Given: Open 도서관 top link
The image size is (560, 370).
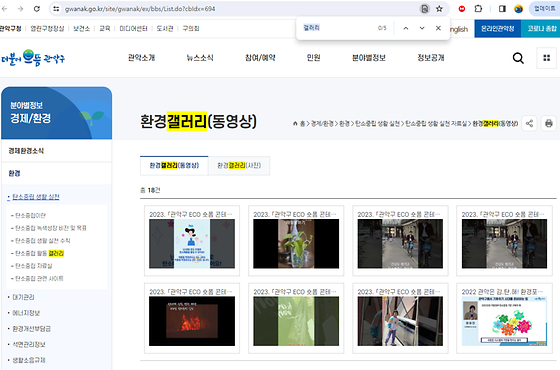Looking at the screenshot, I should (165, 29).
